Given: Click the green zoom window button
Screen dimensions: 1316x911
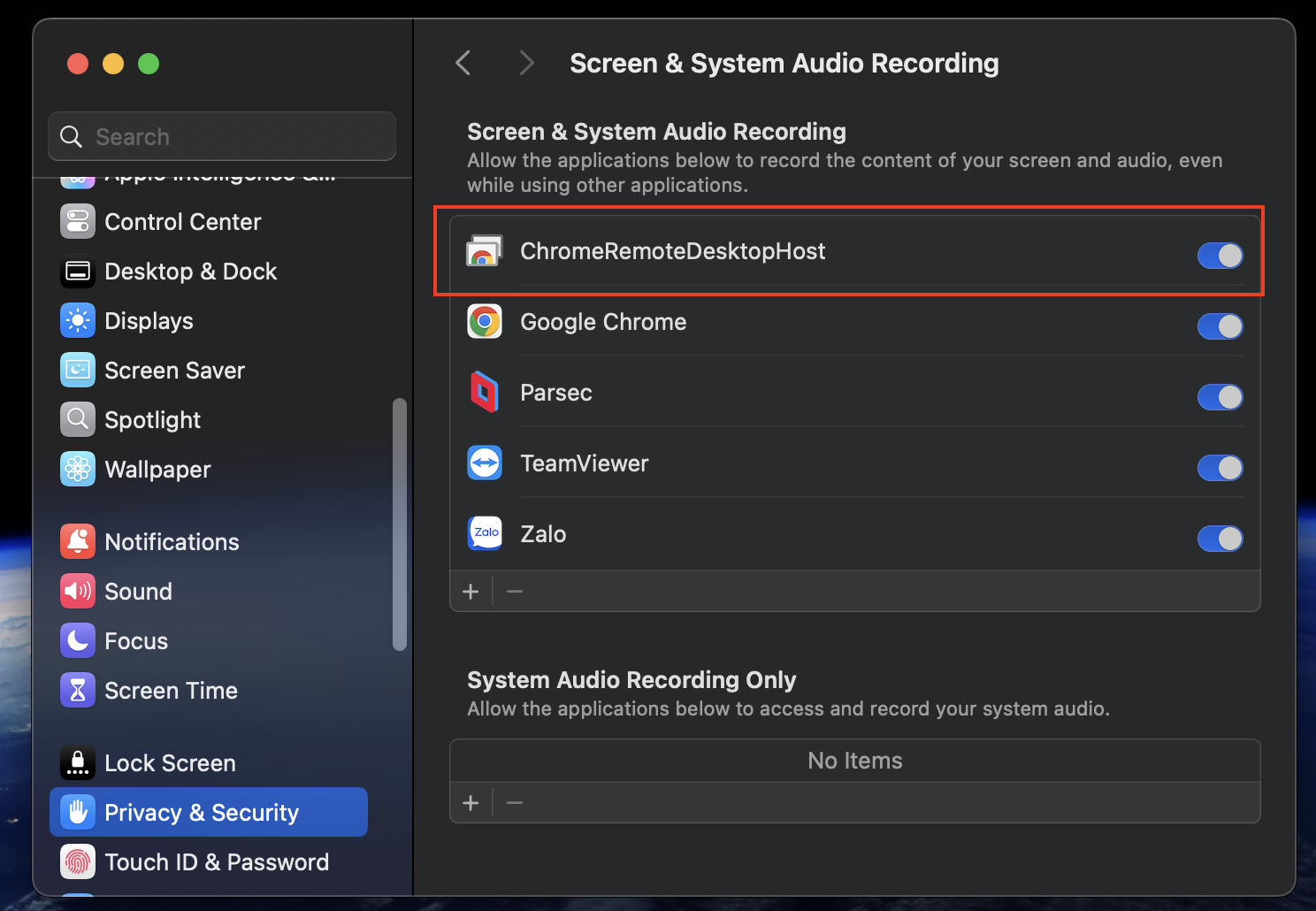Looking at the screenshot, I should coord(149,64).
